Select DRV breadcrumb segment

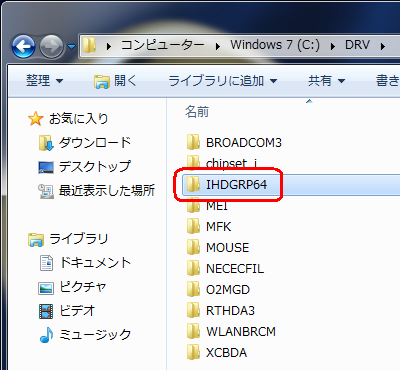point(358,45)
